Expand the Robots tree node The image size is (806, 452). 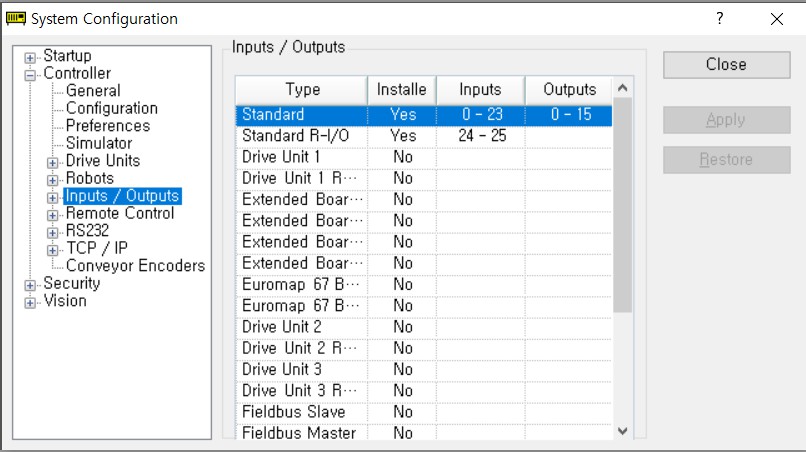pyautogui.click(x=52, y=180)
